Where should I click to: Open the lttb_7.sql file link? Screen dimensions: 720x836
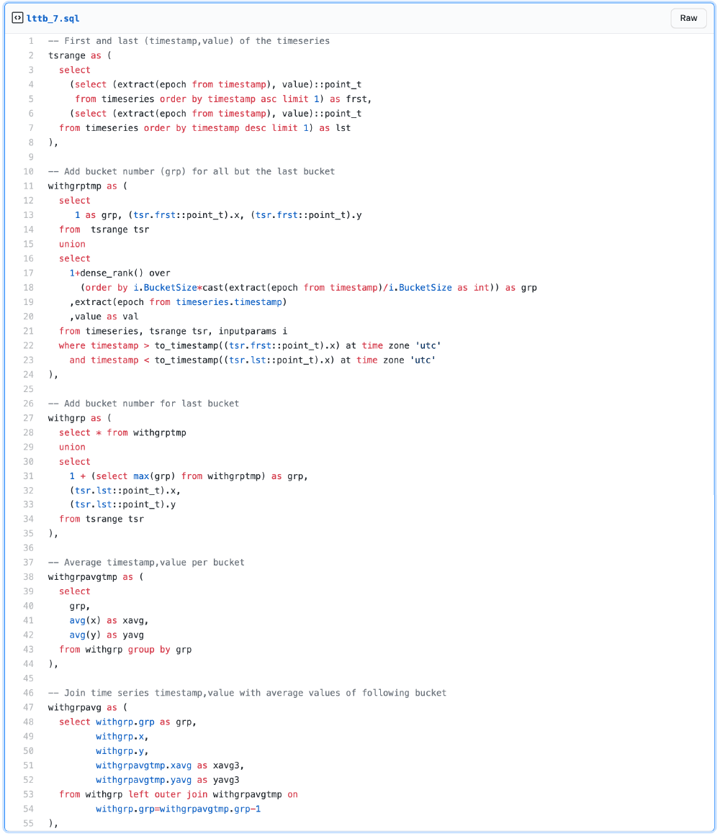(53, 18)
